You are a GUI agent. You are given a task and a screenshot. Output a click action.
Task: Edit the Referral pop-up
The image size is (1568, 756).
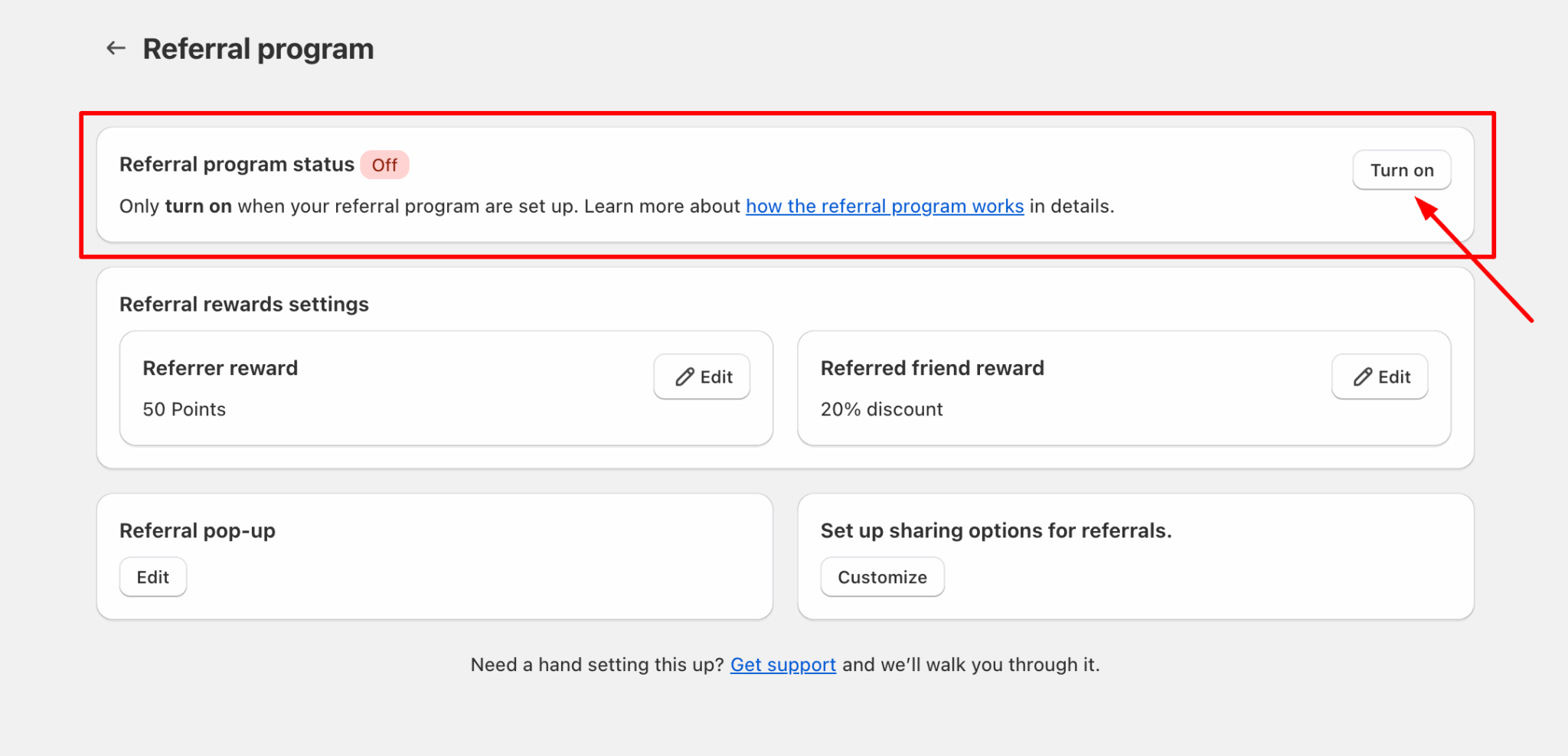(x=153, y=577)
